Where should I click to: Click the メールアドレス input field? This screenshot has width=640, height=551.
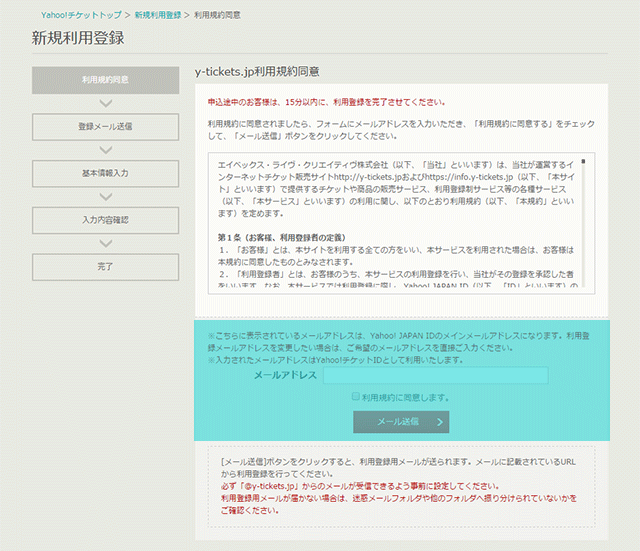click(x=436, y=375)
